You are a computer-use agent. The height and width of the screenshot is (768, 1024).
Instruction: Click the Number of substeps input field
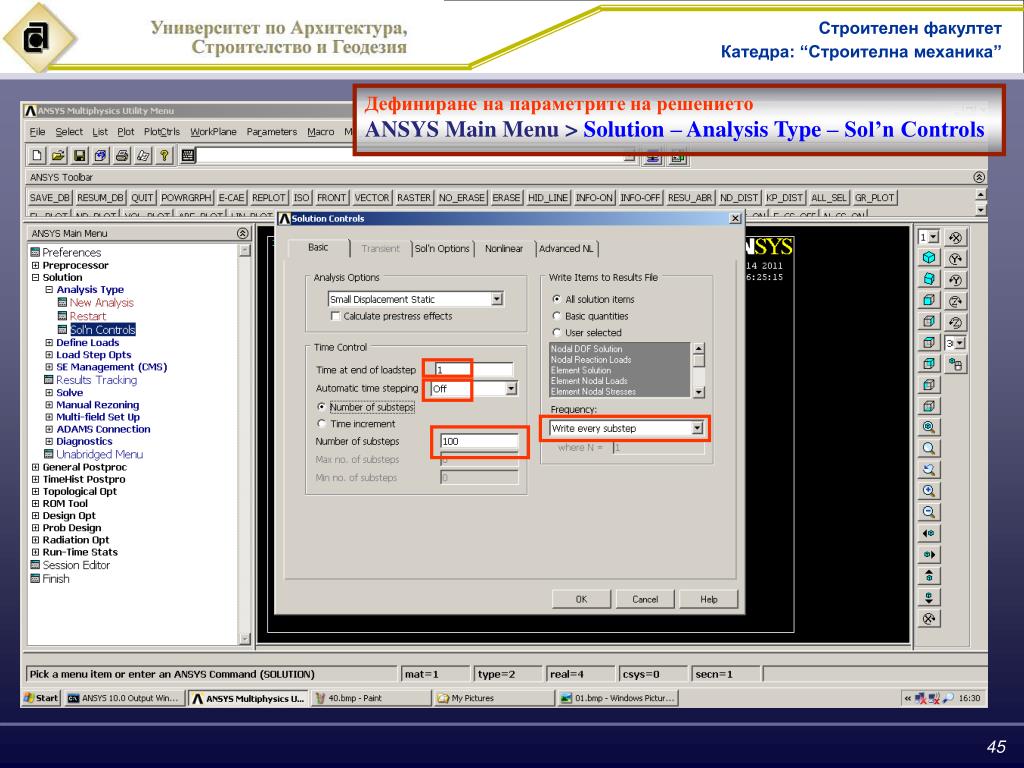(479, 441)
